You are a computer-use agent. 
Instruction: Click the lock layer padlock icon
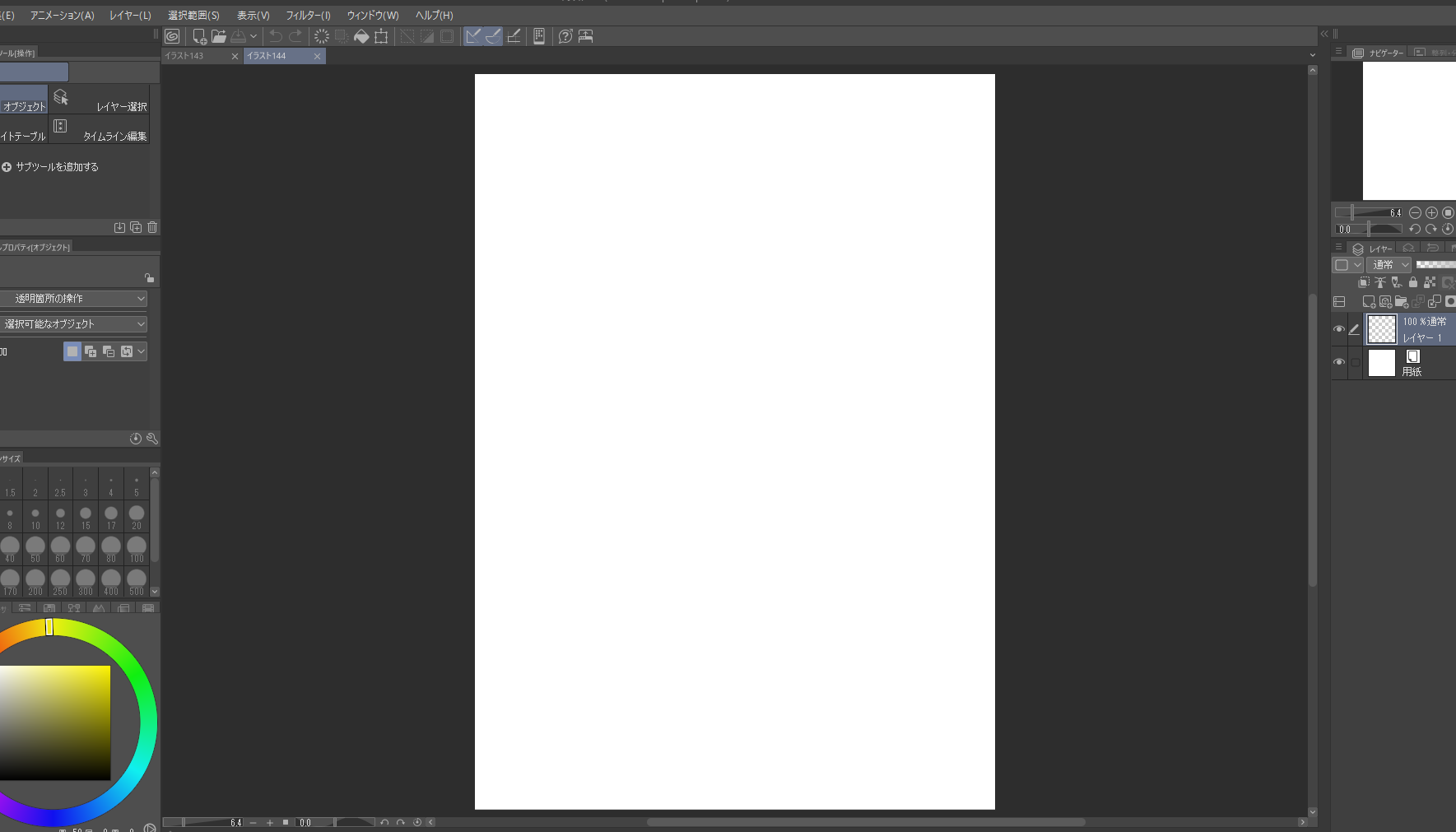point(1413,282)
